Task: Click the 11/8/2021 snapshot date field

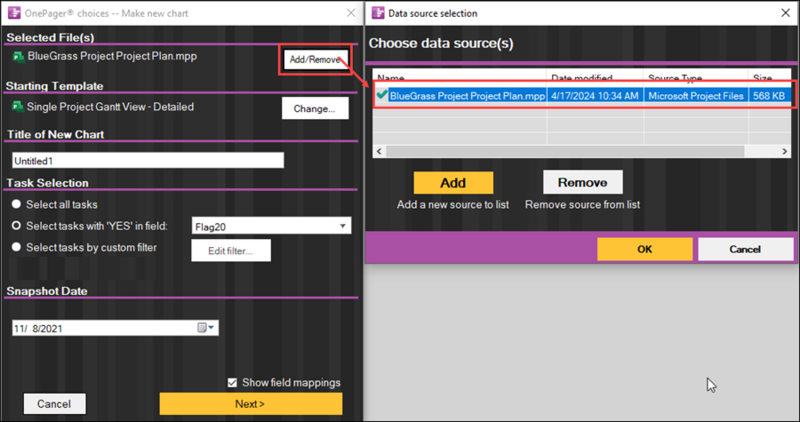Action: [115, 328]
